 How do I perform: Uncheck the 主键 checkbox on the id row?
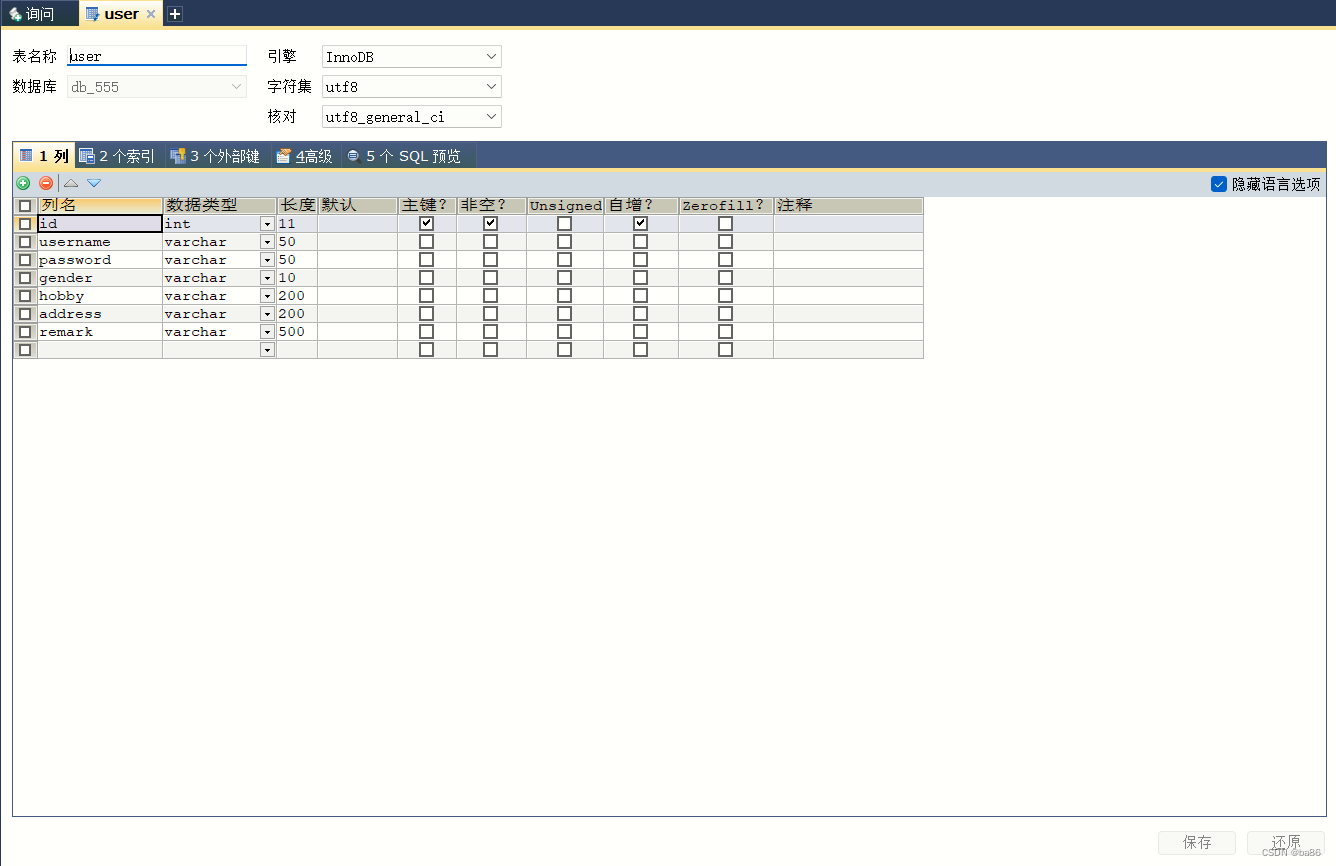pos(426,223)
